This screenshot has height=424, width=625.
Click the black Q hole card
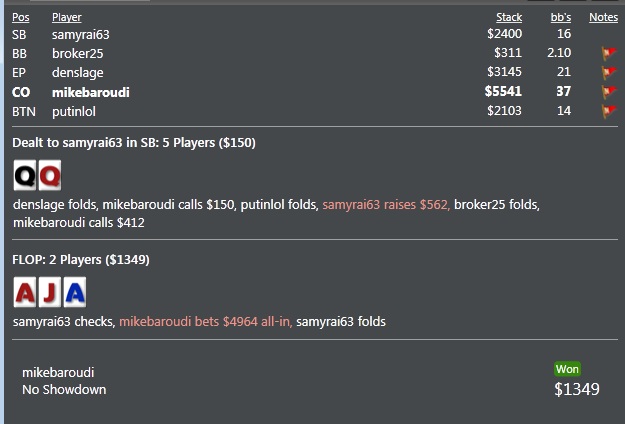[x=25, y=175]
